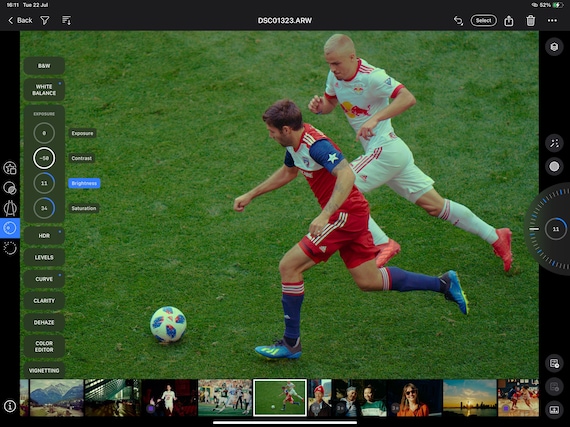
Task: Delete photo with trash icon
Action: (530, 21)
